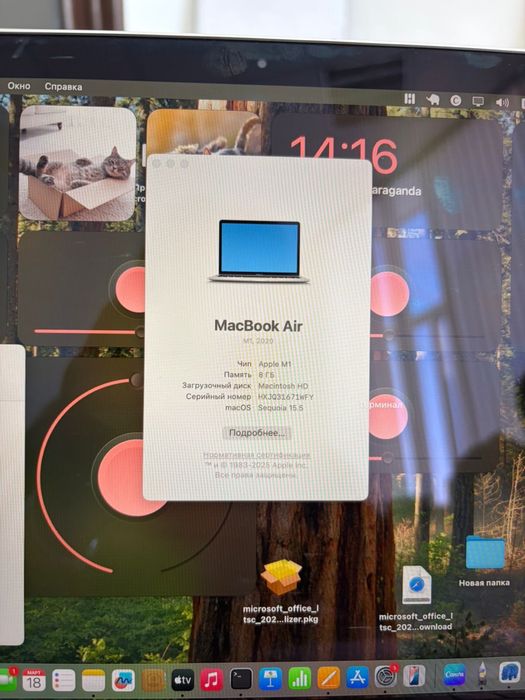
Task: Click the 8 ГБ memory value
Action: click(x=266, y=375)
